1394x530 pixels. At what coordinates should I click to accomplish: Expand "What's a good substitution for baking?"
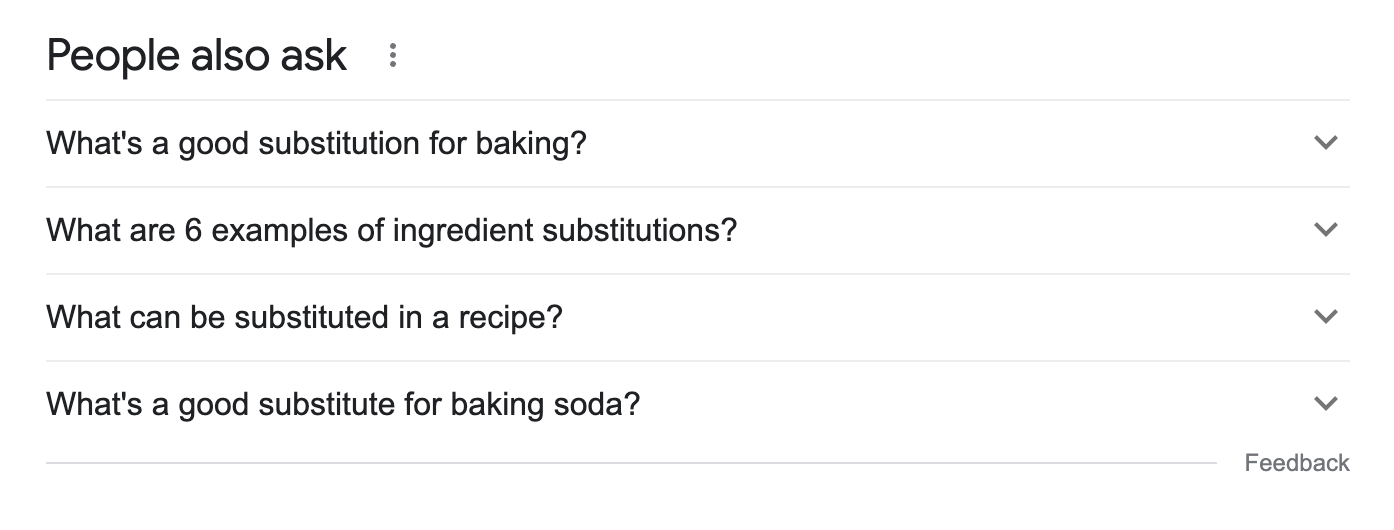[316, 144]
